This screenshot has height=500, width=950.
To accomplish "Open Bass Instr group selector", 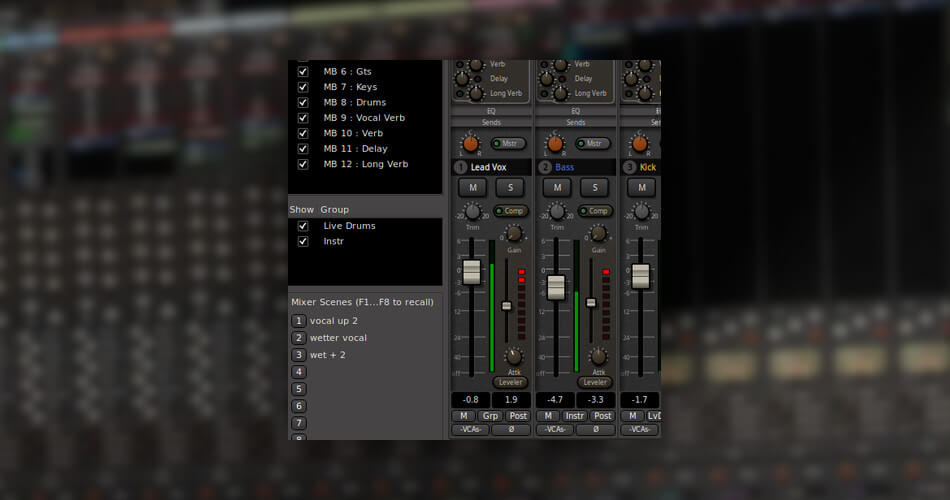I will pyautogui.click(x=574, y=416).
